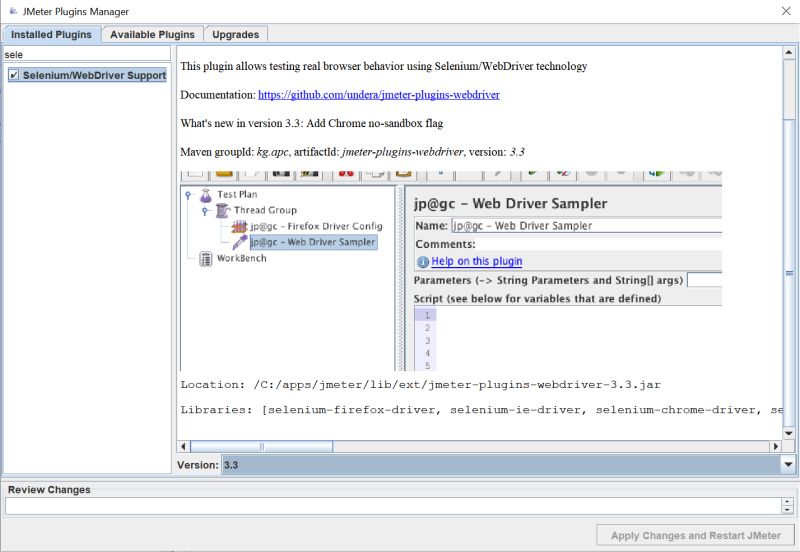Image resolution: width=800 pixels, height=552 pixels.
Task: Select the WorkBench tree row
Action: [x=241, y=258]
